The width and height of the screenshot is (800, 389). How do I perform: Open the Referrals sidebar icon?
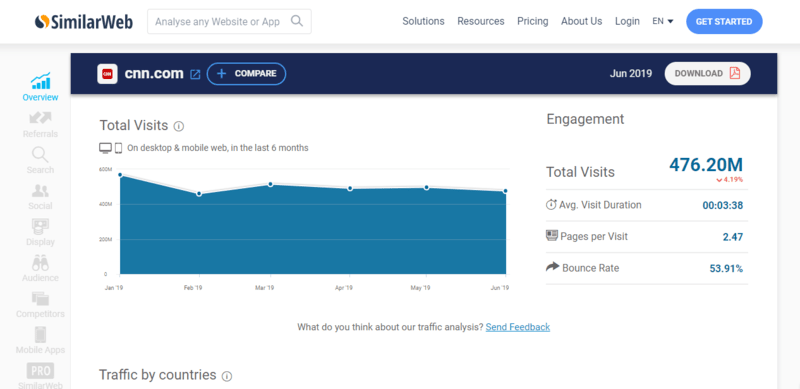click(40, 118)
